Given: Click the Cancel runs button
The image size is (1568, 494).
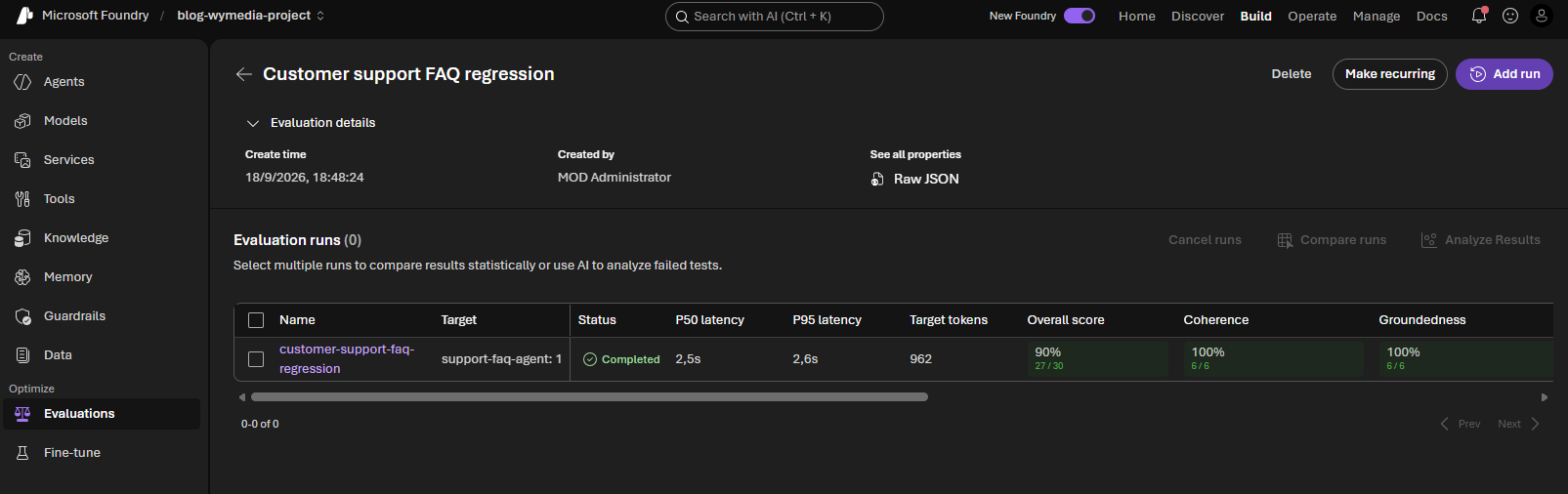Looking at the screenshot, I should tap(1205, 240).
